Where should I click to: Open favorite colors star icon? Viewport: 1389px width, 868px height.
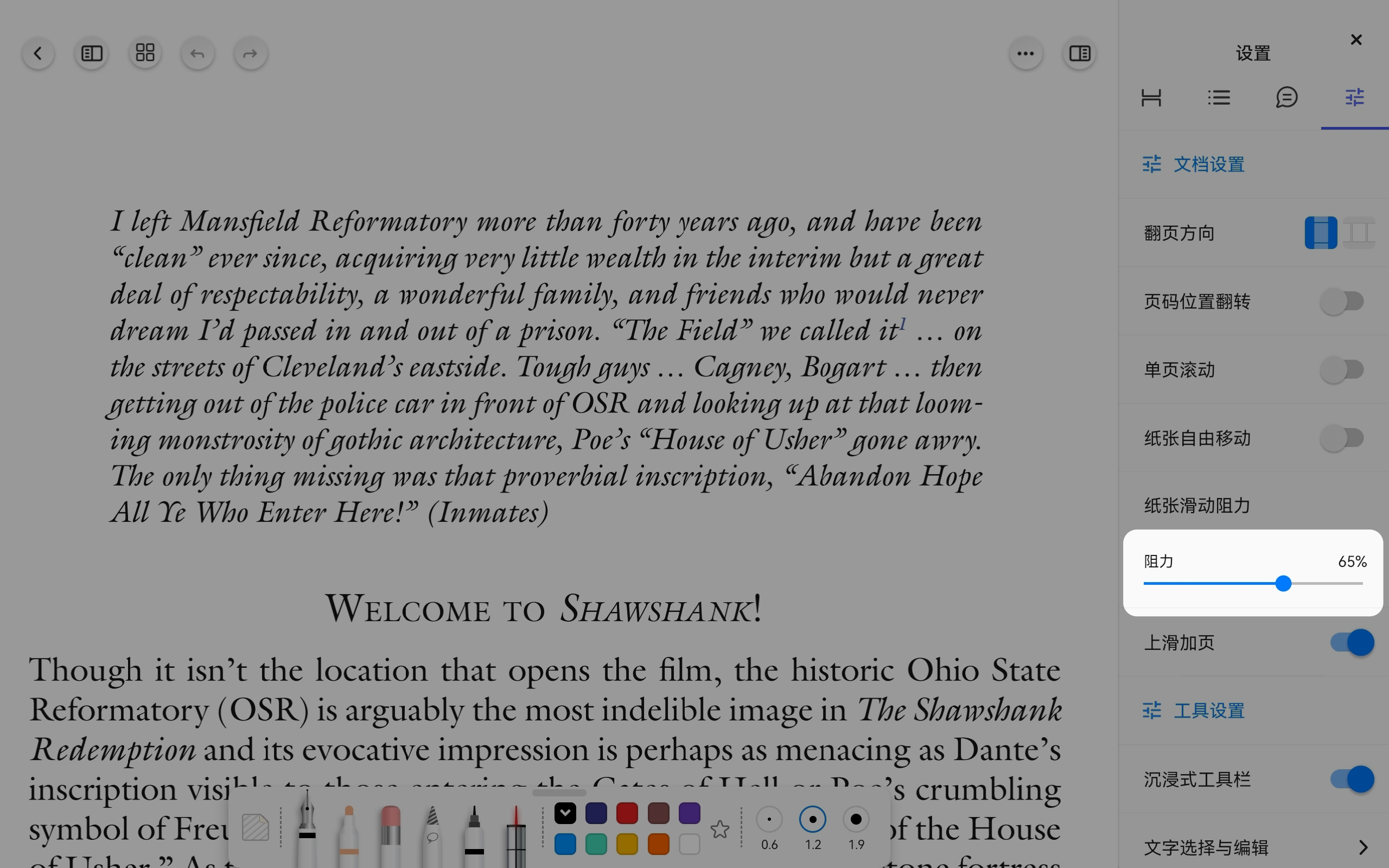pyautogui.click(x=720, y=829)
